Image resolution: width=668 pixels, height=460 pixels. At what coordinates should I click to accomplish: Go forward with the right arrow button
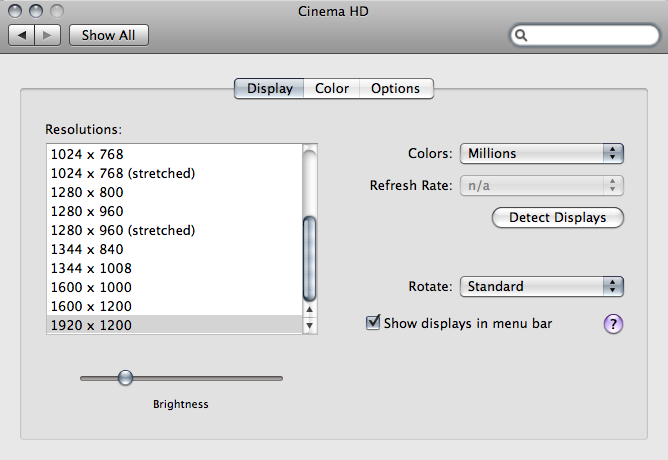click(48, 35)
